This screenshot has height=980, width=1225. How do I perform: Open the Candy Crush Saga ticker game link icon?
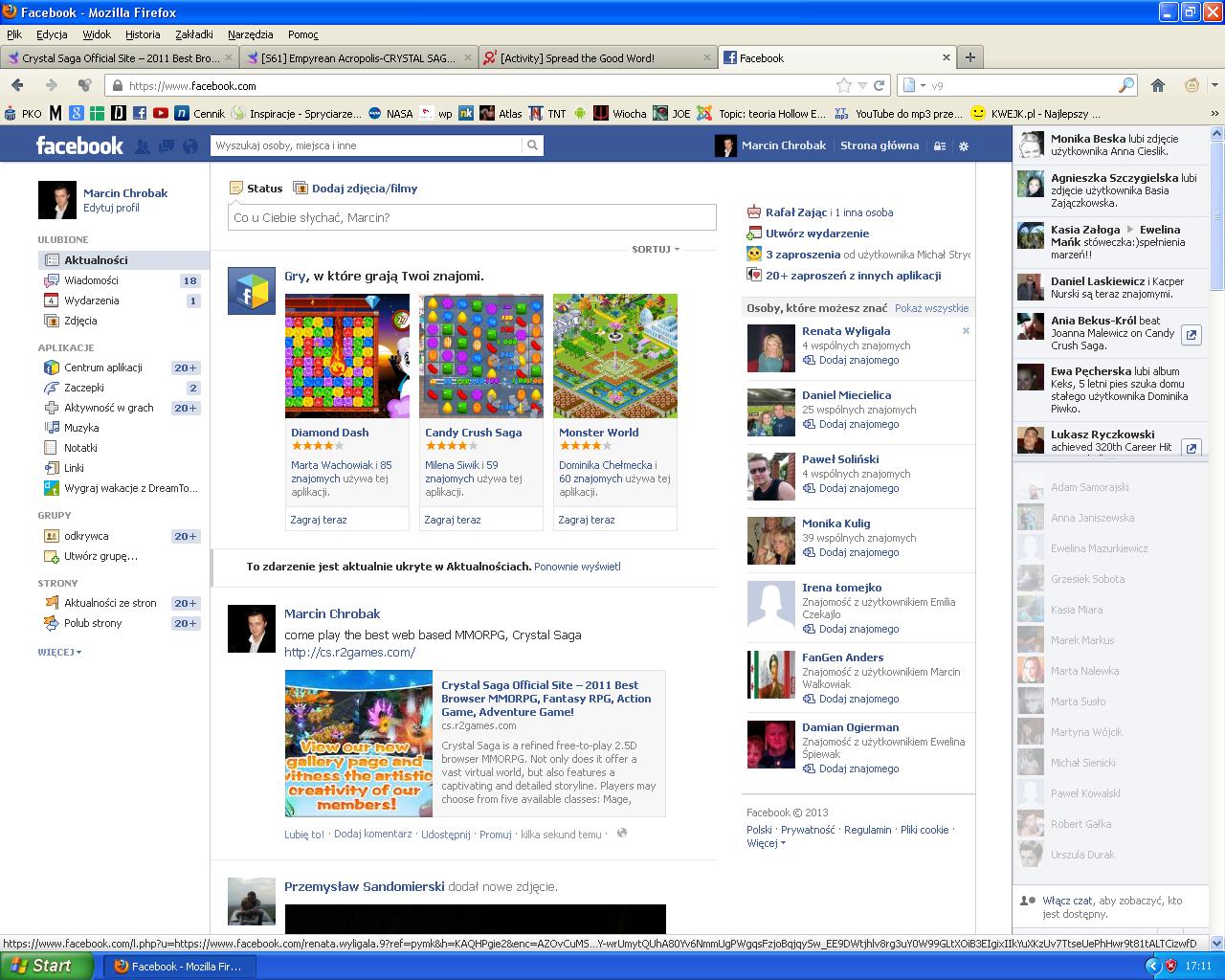pyautogui.click(x=1191, y=335)
